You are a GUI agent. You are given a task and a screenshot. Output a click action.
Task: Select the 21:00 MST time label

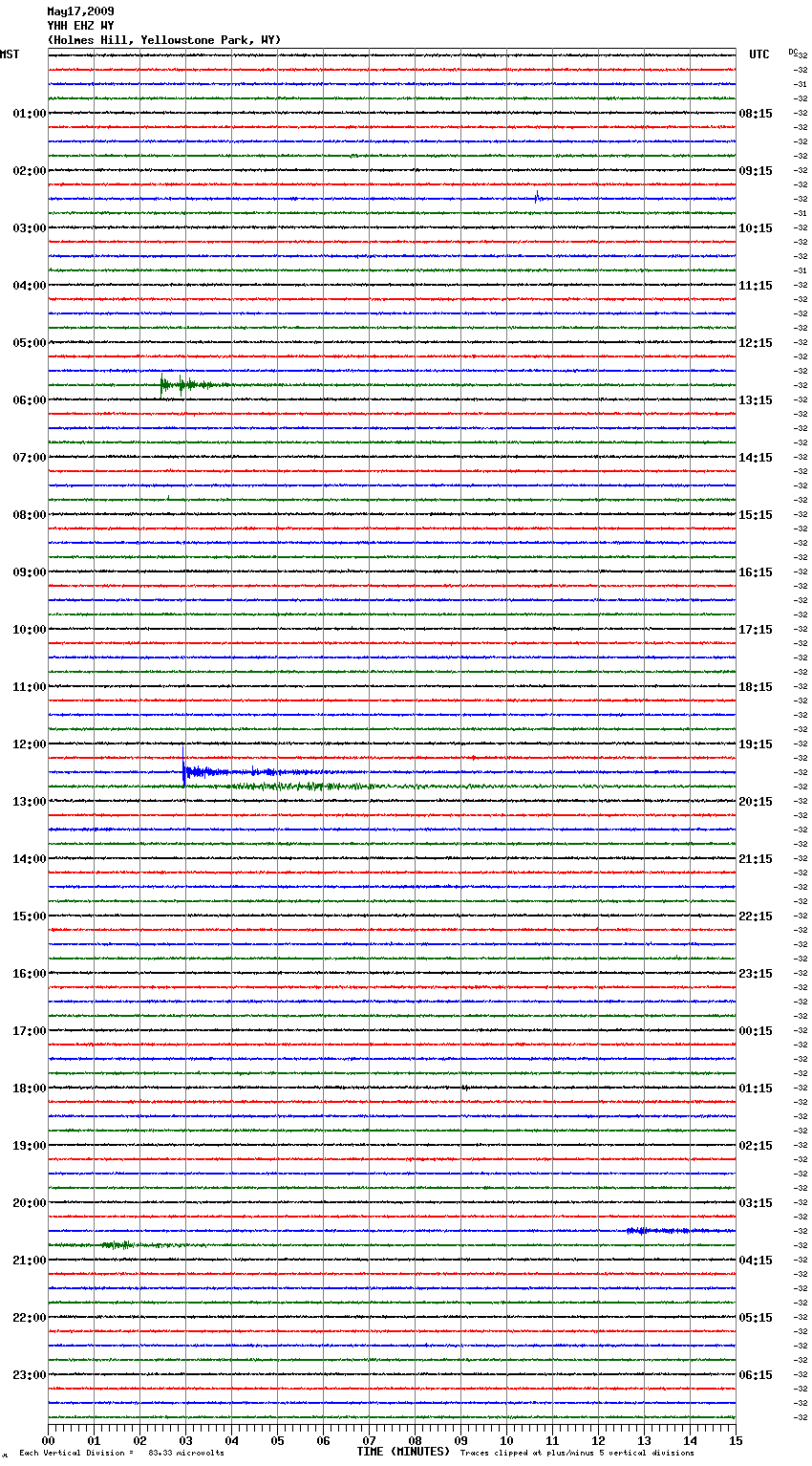click(x=30, y=1261)
